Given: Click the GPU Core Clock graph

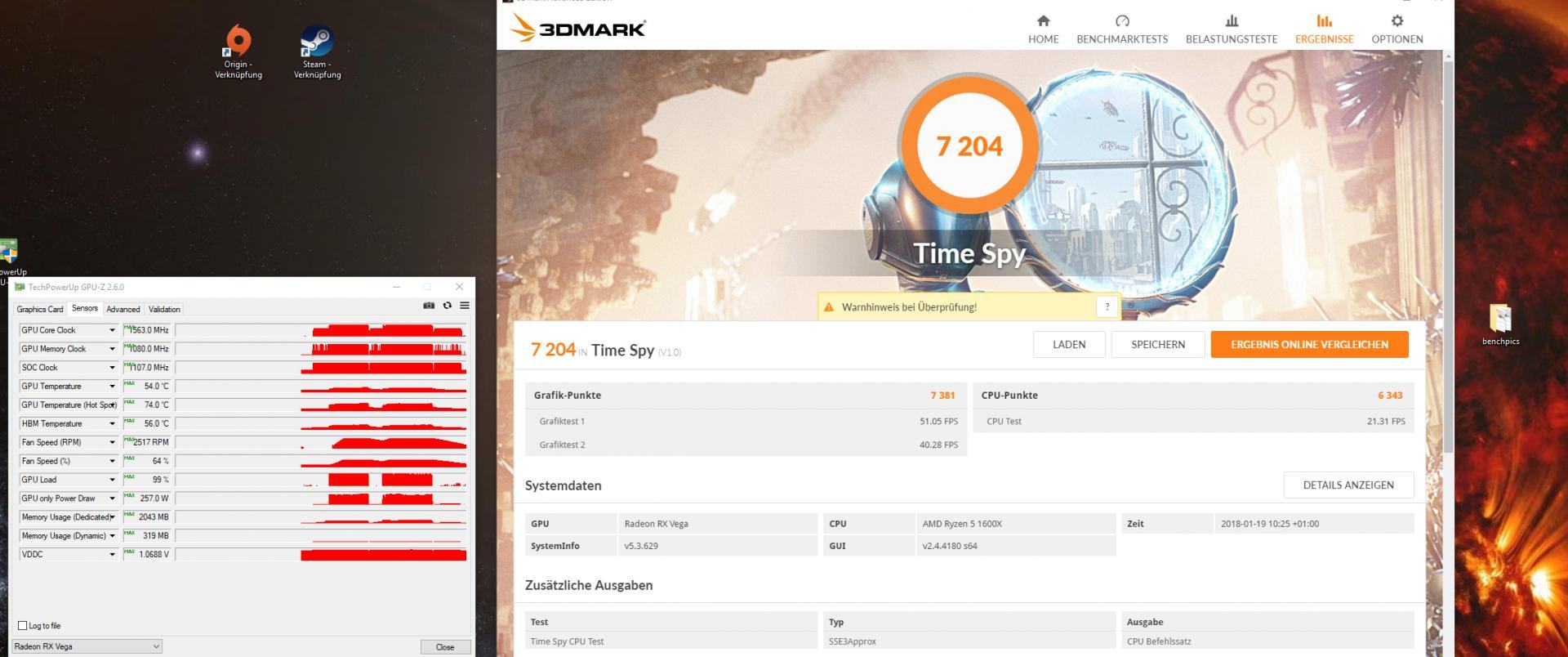Looking at the screenshot, I should click(321, 330).
